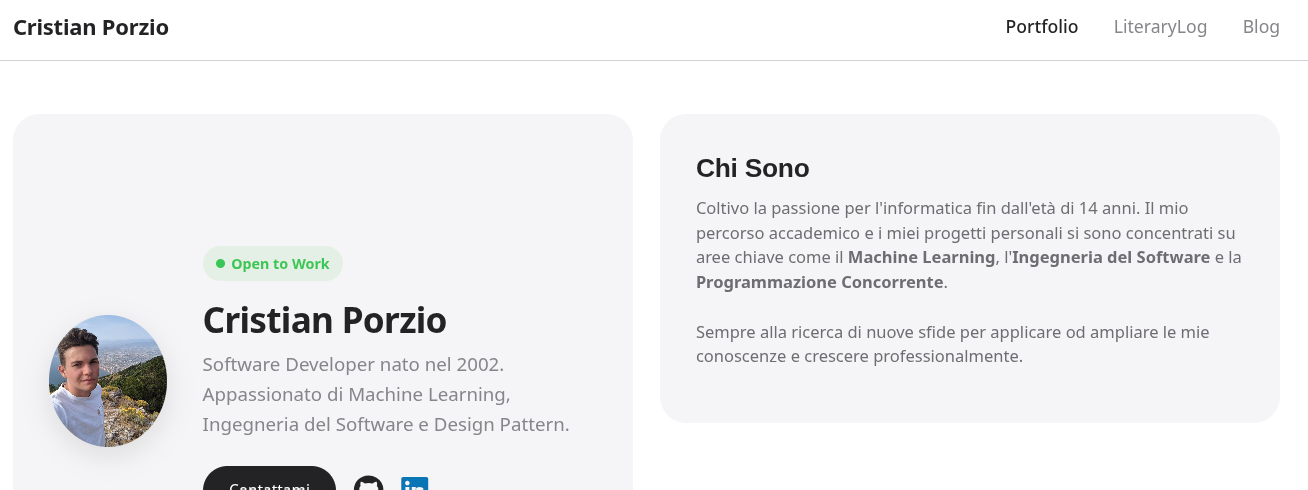
Task: Click bold Machine Learning in Chi Sono text
Action: pyautogui.click(x=921, y=258)
